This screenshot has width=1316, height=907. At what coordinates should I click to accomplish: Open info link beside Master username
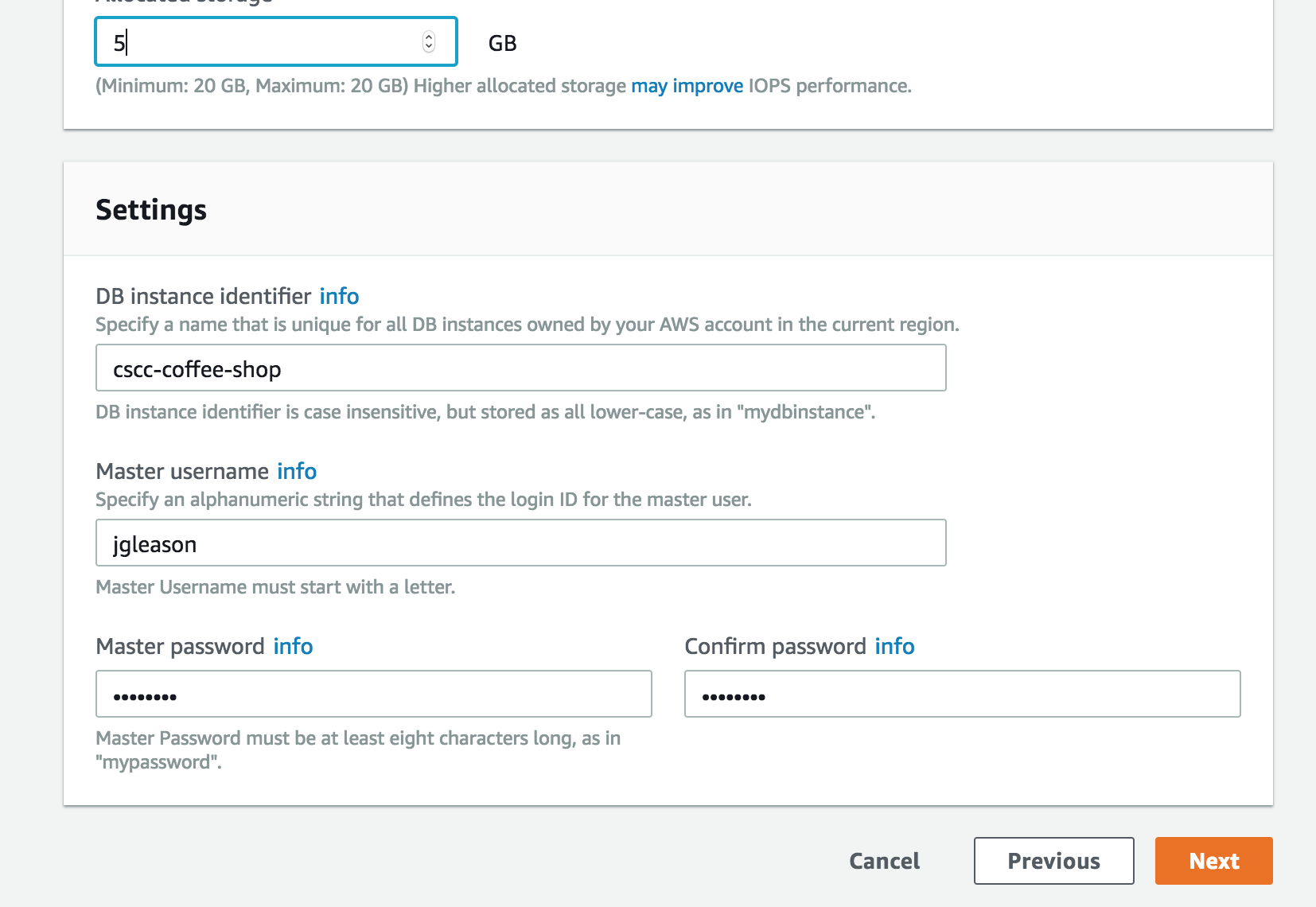tap(297, 471)
